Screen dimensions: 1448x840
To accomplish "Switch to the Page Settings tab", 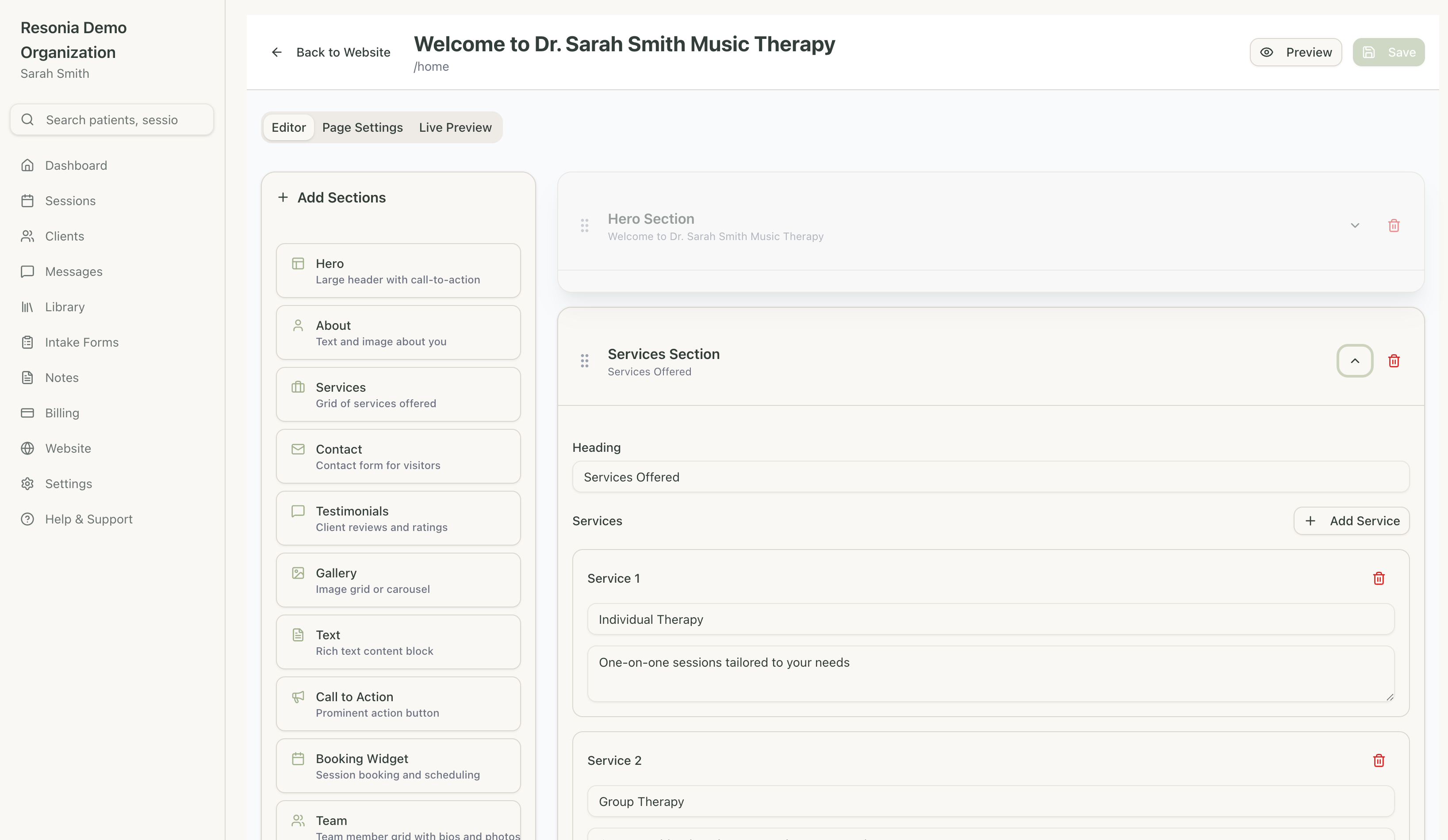I will pos(363,128).
